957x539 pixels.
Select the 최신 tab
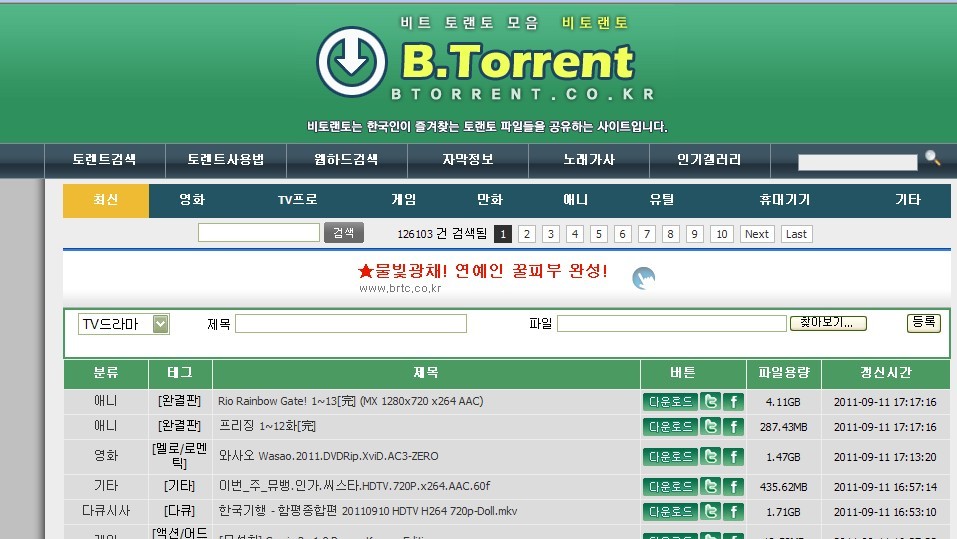click(106, 200)
